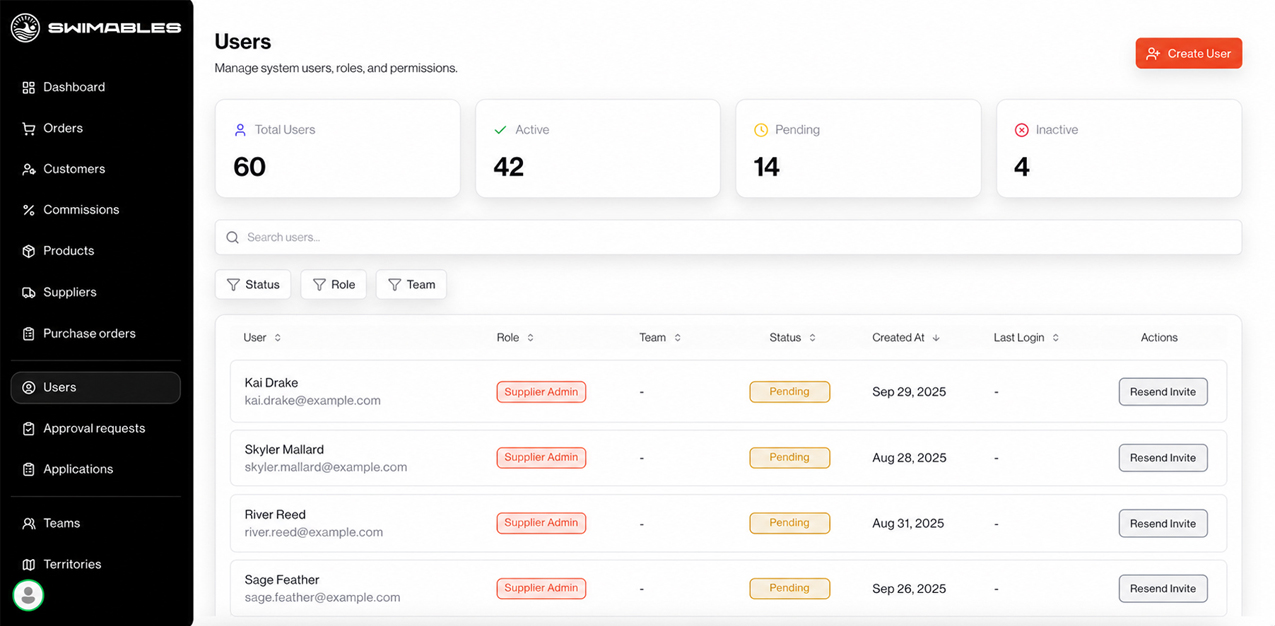Open the profile avatar icon

click(x=28, y=595)
